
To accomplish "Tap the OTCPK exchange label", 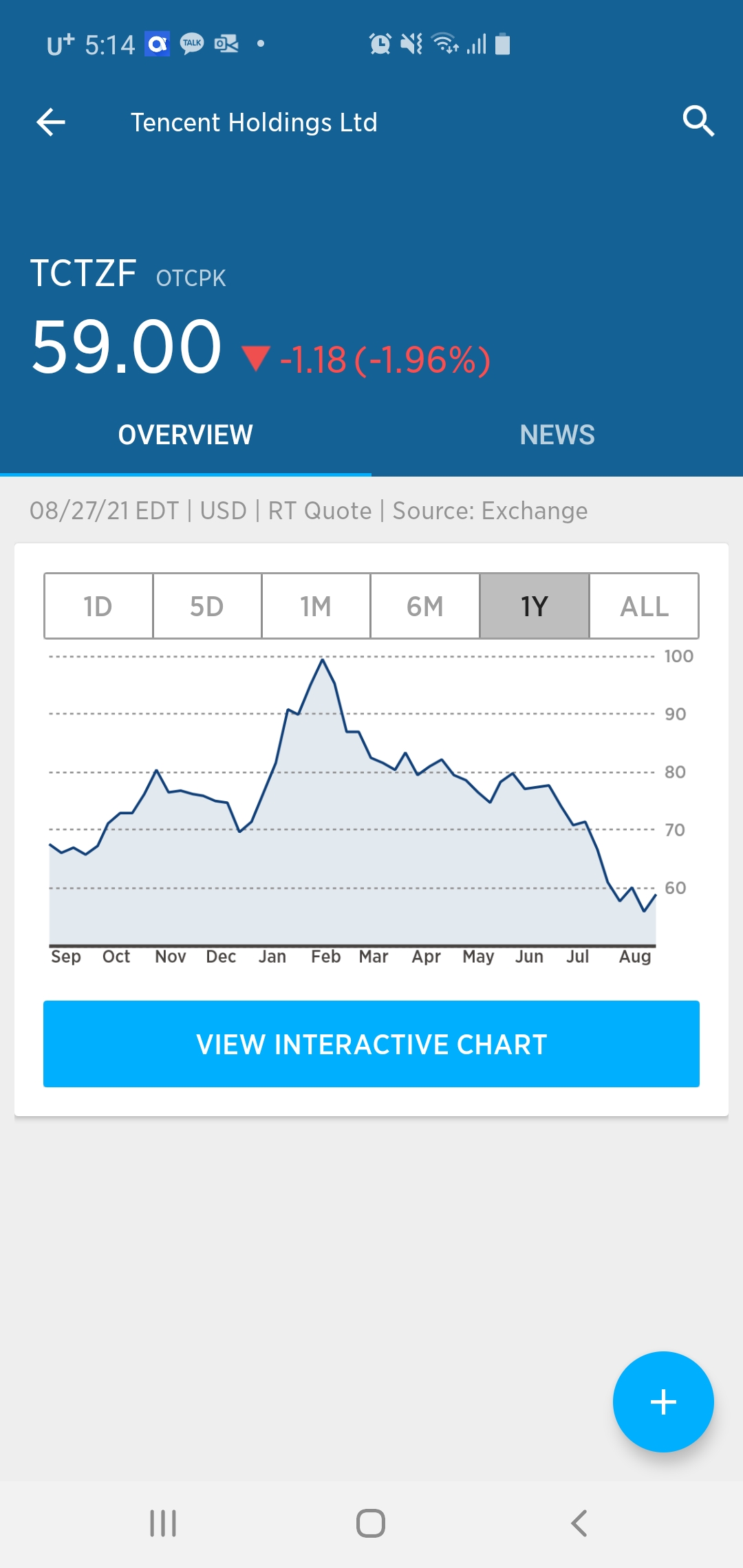I will 191,278.
